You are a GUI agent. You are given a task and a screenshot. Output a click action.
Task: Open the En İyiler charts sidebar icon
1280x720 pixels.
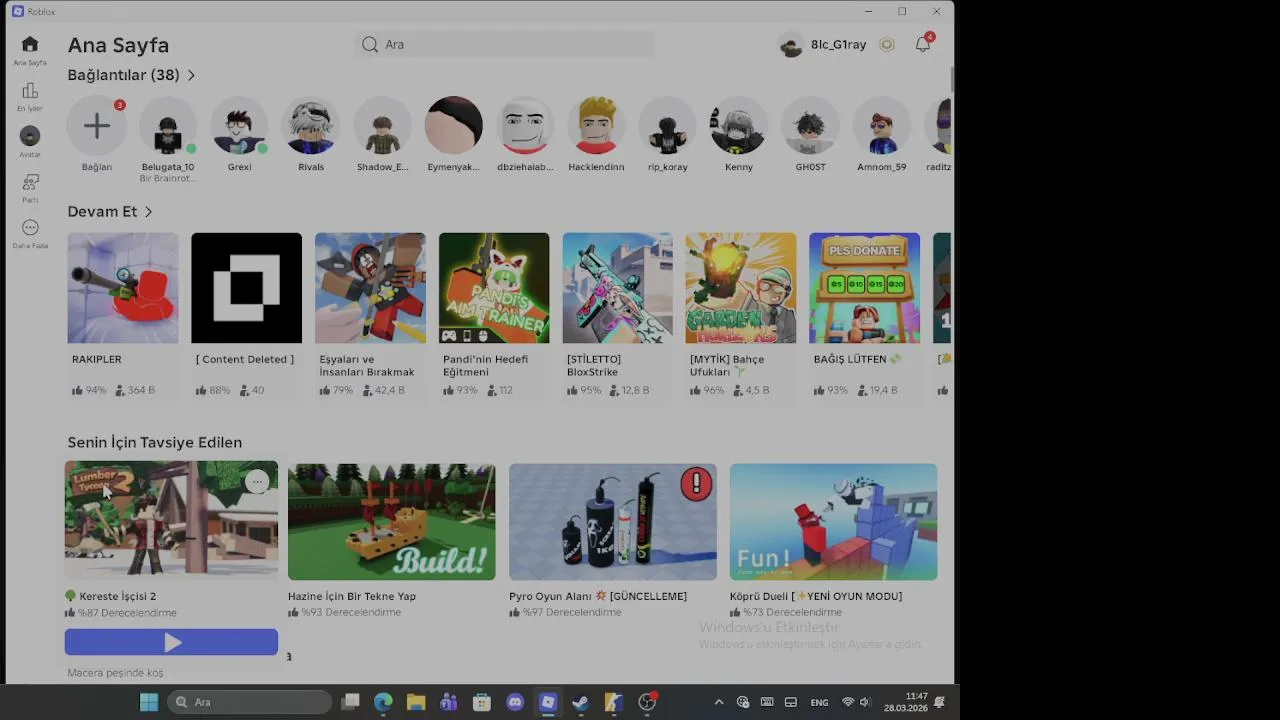click(x=30, y=91)
